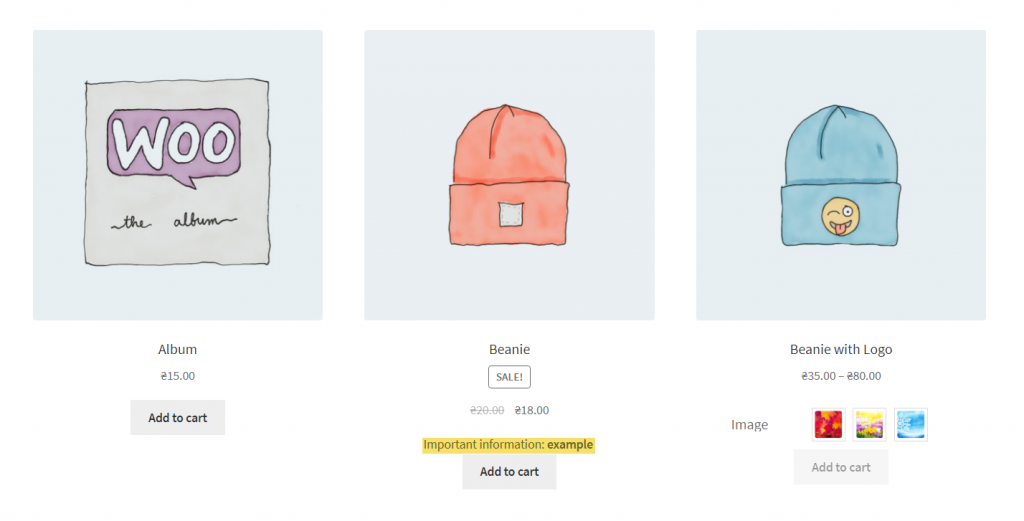The image size is (1024, 521).
Task: Select the red leaves image swatch
Action: 828,424
